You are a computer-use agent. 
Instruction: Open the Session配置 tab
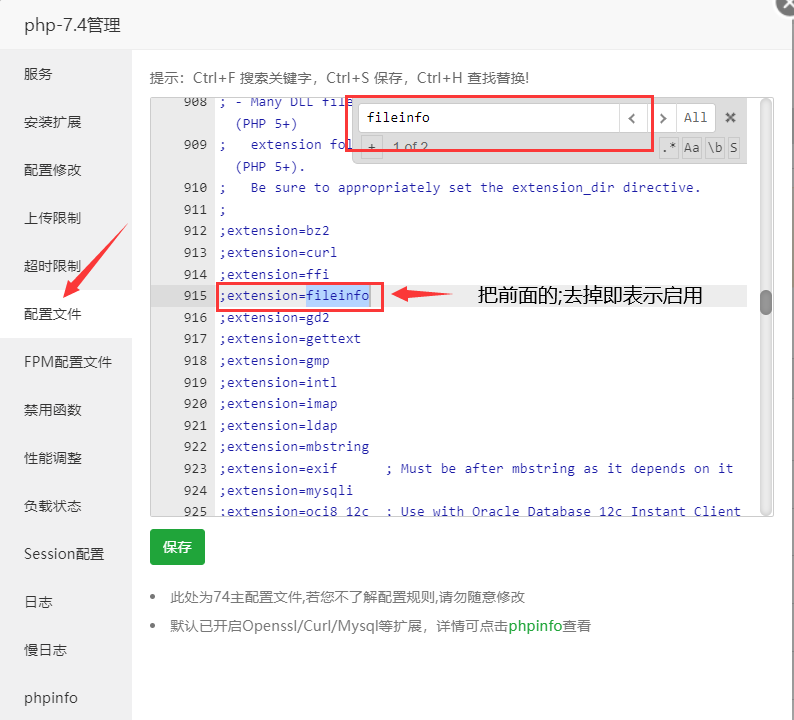pos(66,554)
